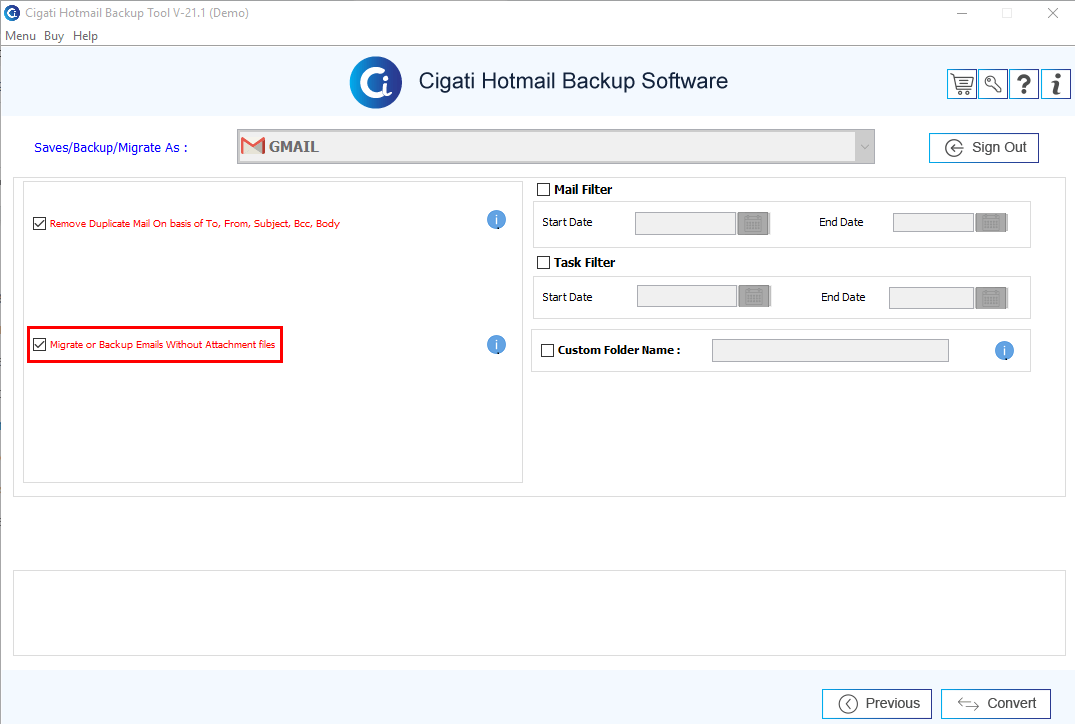Open the shopping cart buy icon
Image resolution: width=1075 pixels, height=724 pixels.
tap(962, 84)
